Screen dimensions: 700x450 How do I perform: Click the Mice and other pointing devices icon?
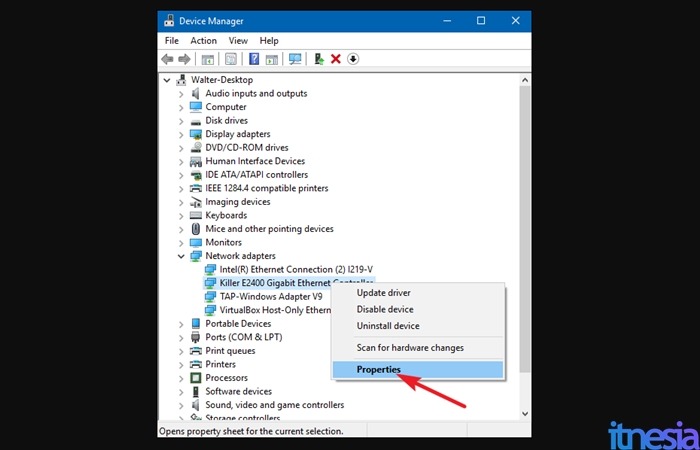pos(196,229)
